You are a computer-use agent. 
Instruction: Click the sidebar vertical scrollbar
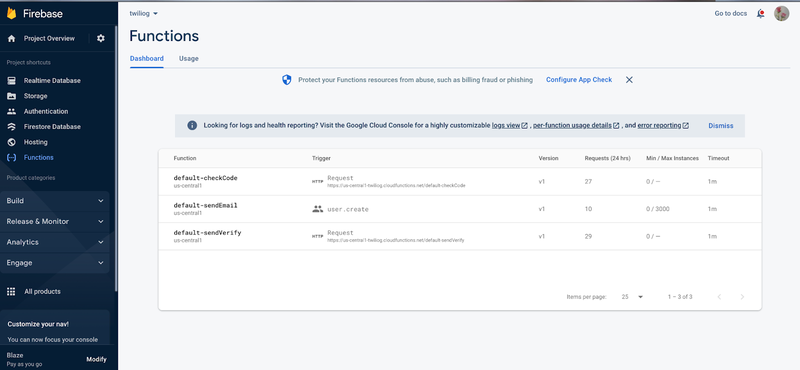point(116,158)
